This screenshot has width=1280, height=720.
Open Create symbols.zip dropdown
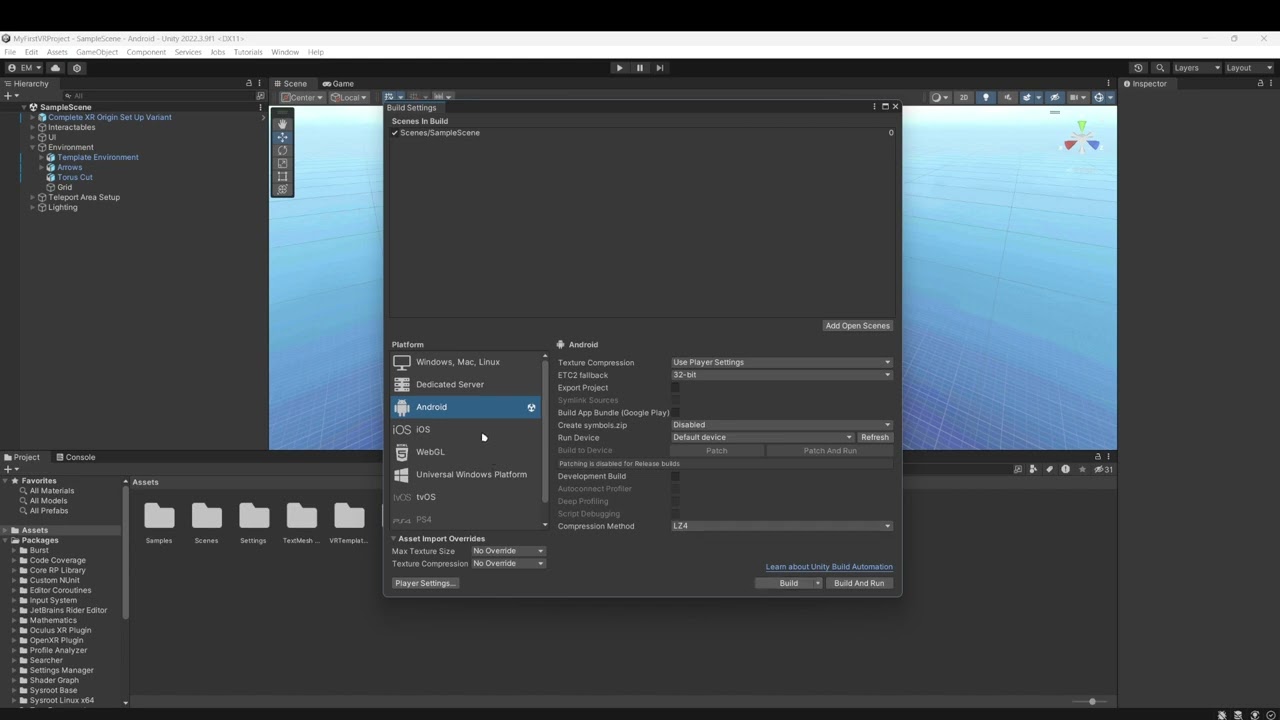pos(781,425)
